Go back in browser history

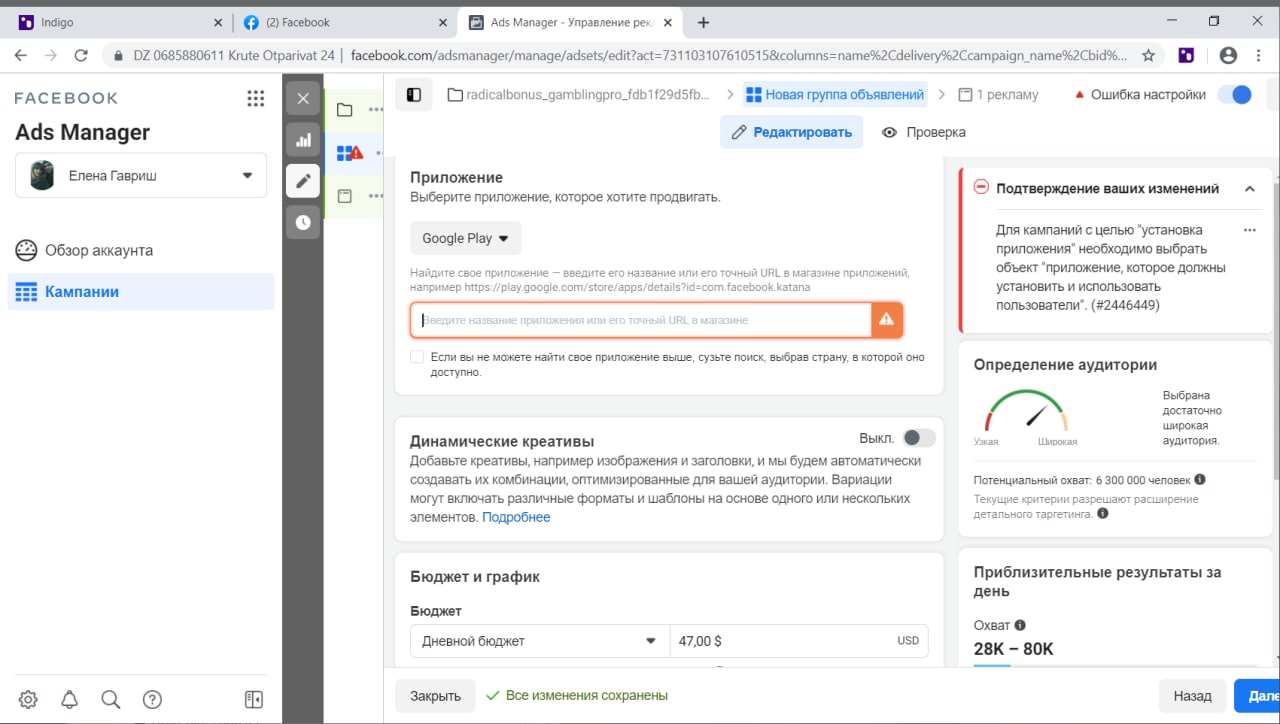(x=21, y=55)
